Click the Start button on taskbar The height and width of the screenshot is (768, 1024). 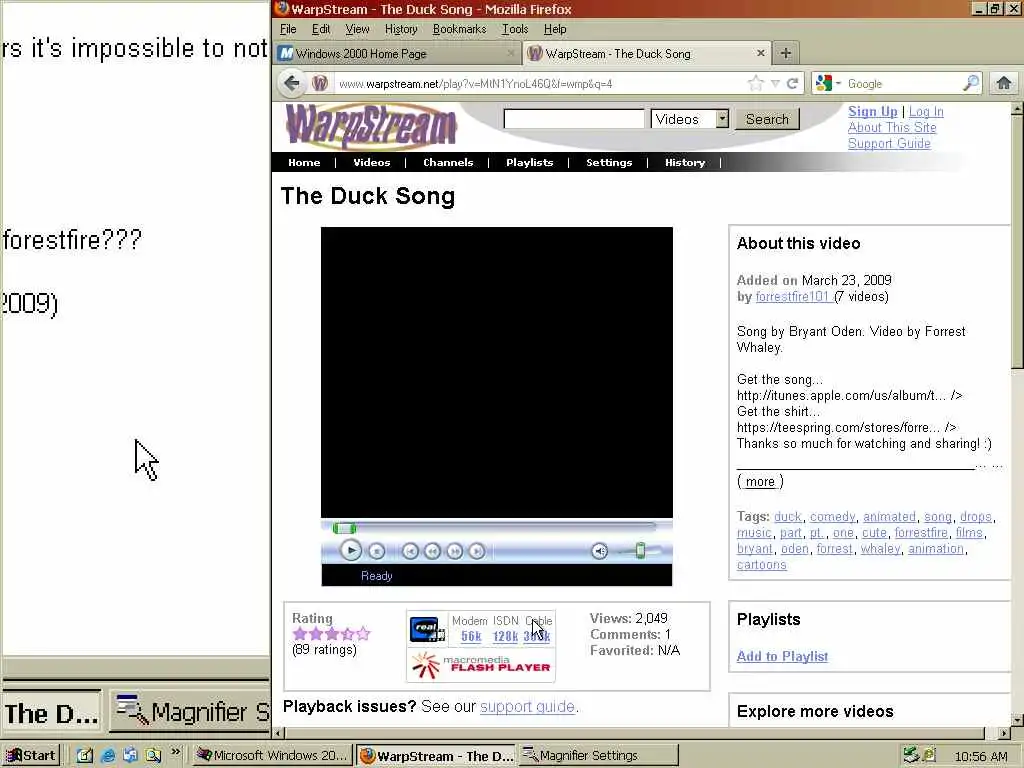coord(31,756)
